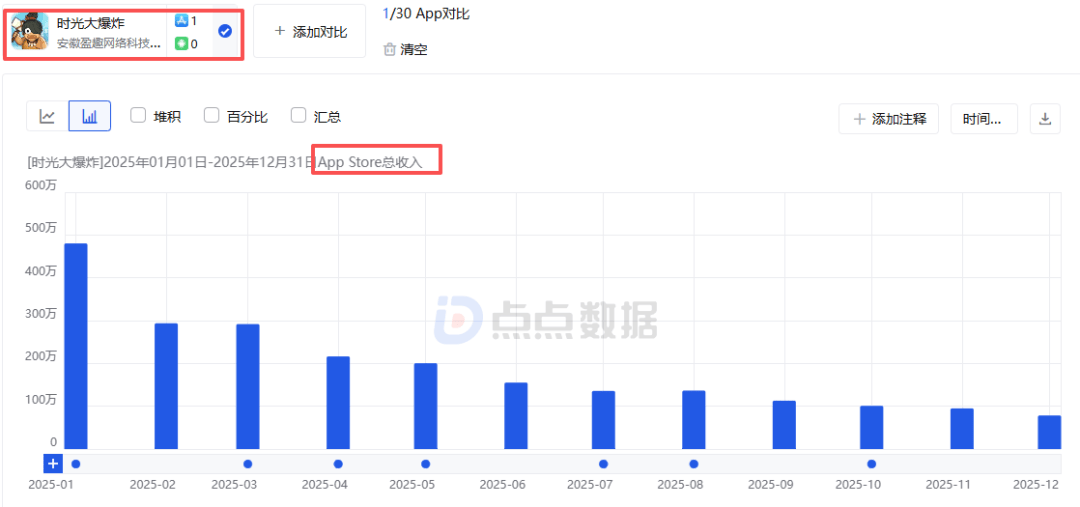
Task: Click the 2025-12 revenue bar
Action: [x=1049, y=432]
